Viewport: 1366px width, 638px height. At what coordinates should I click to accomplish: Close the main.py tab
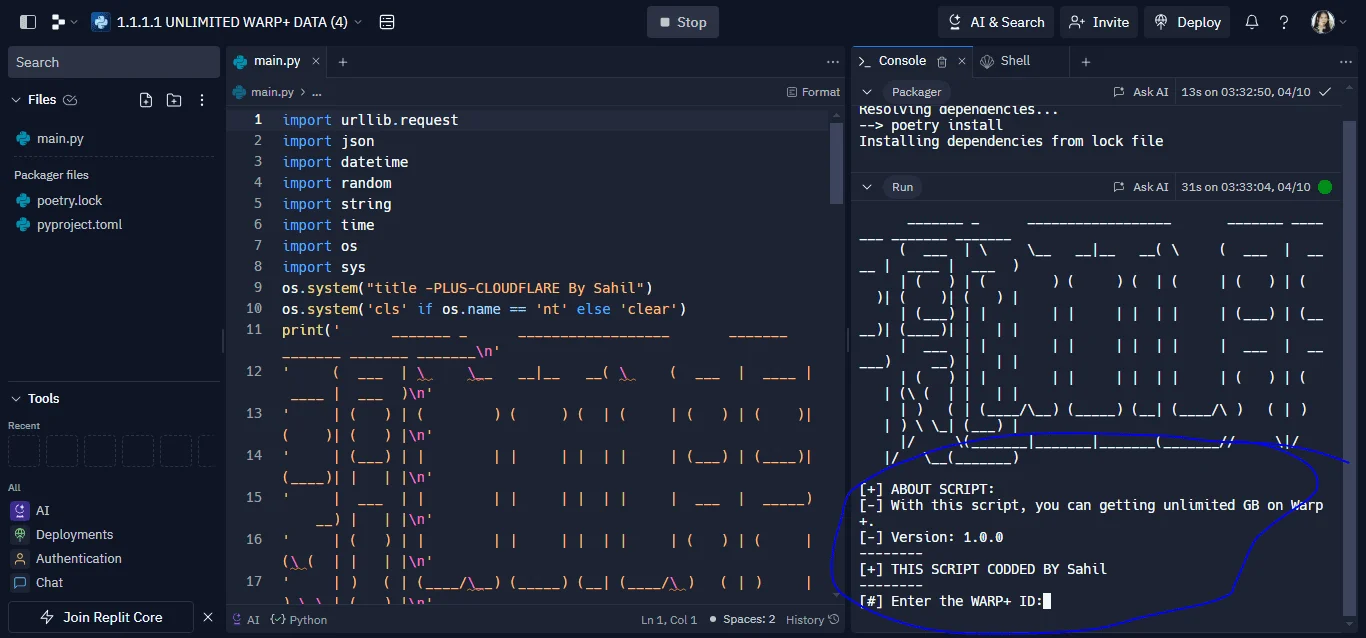coord(316,61)
